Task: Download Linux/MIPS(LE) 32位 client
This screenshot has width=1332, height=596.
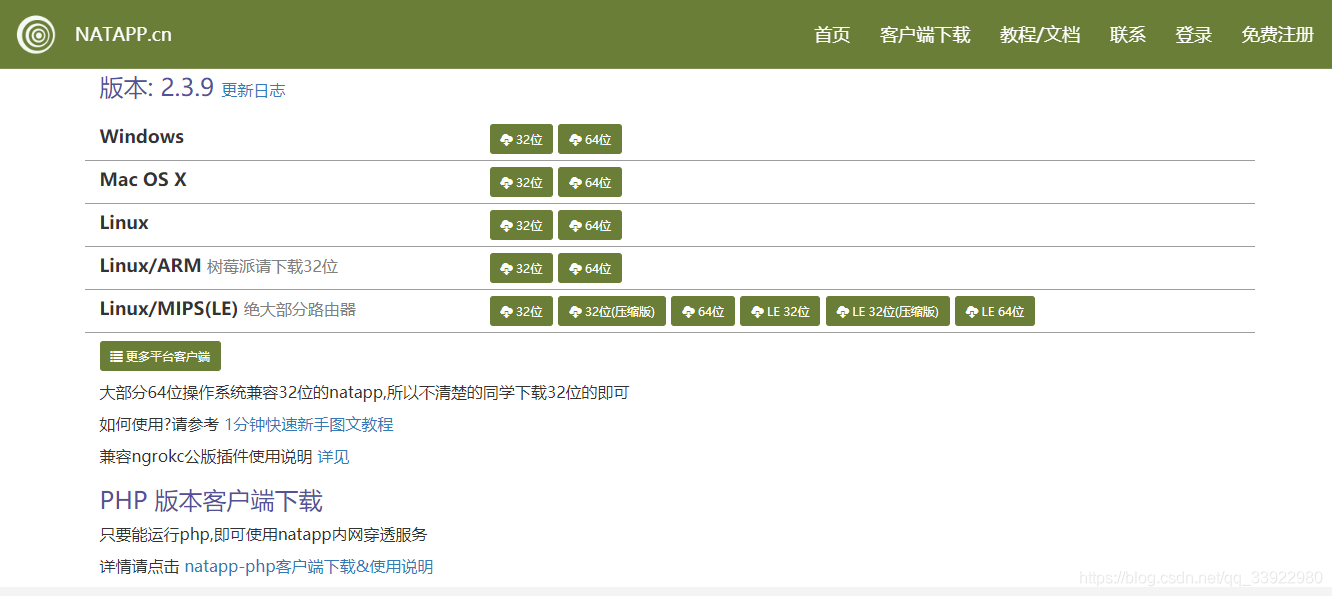Action: click(x=521, y=311)
